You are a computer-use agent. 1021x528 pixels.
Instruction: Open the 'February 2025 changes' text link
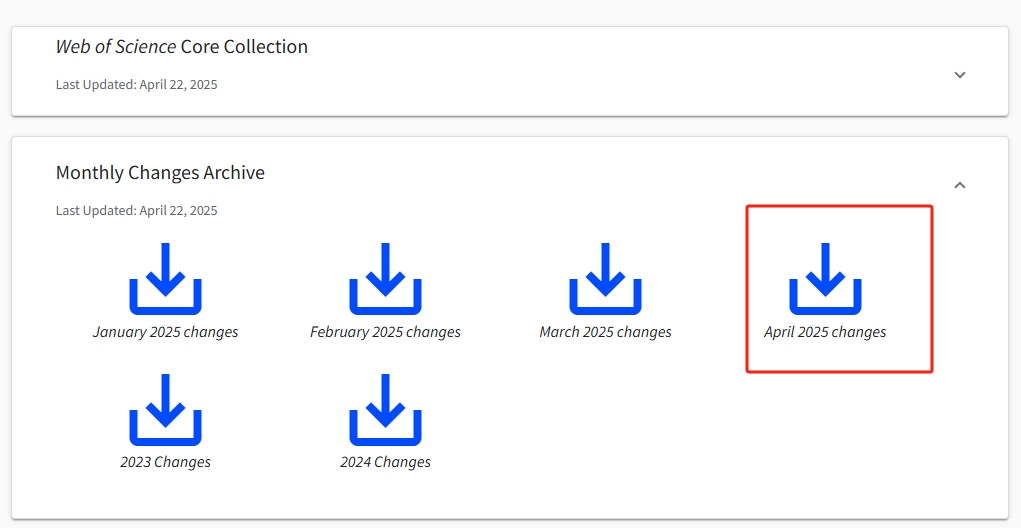pos(385,332)
